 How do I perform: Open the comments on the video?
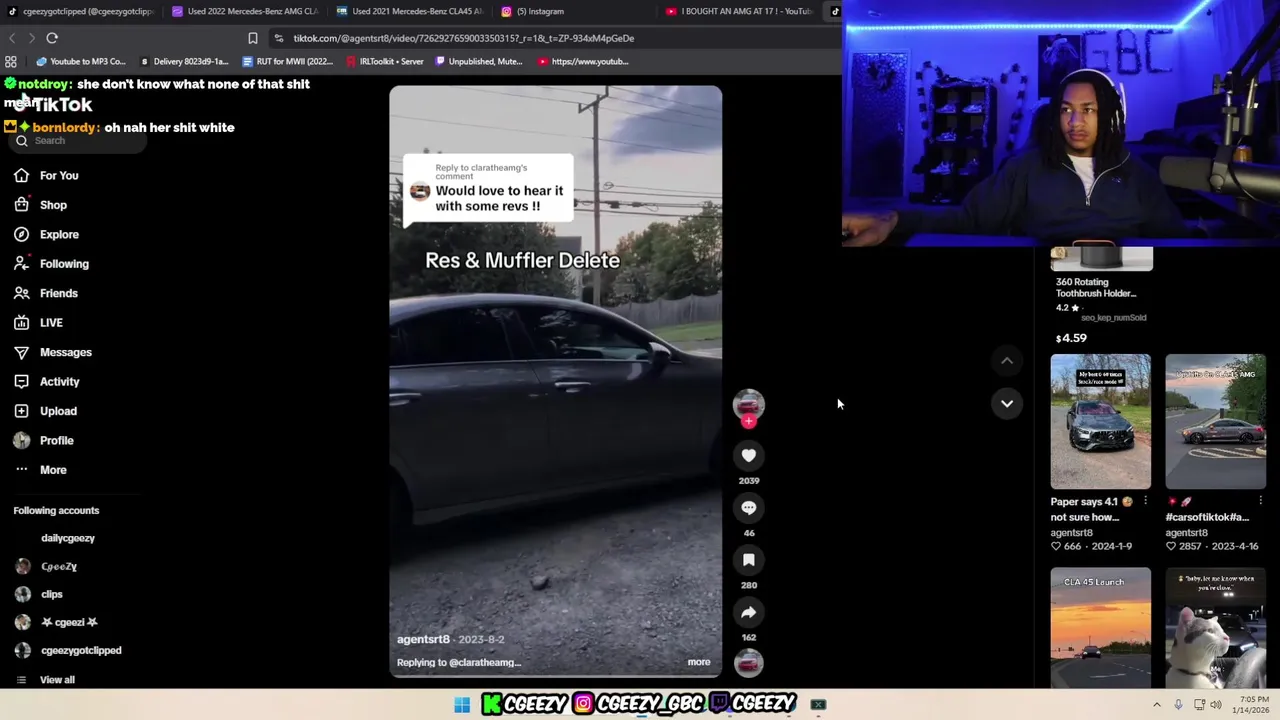tap(749, 508)
